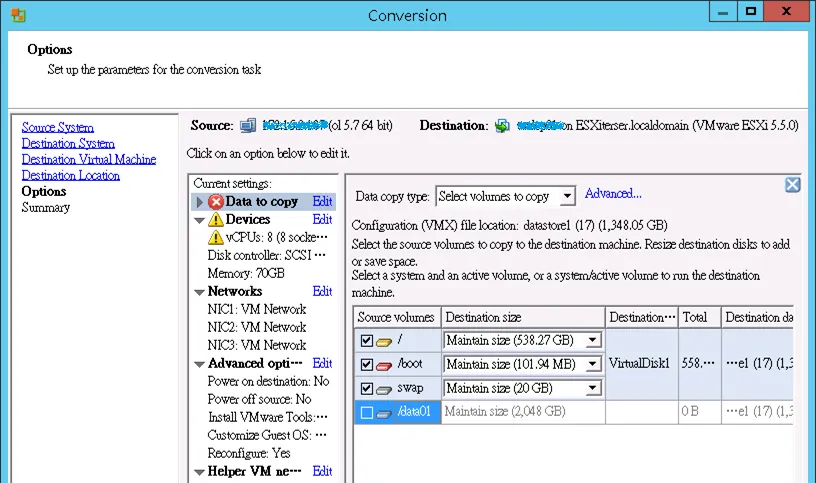The height and width of the screenshot is (483, 816).
Task: Go to Source System step
Action: [x=58, y=128]
